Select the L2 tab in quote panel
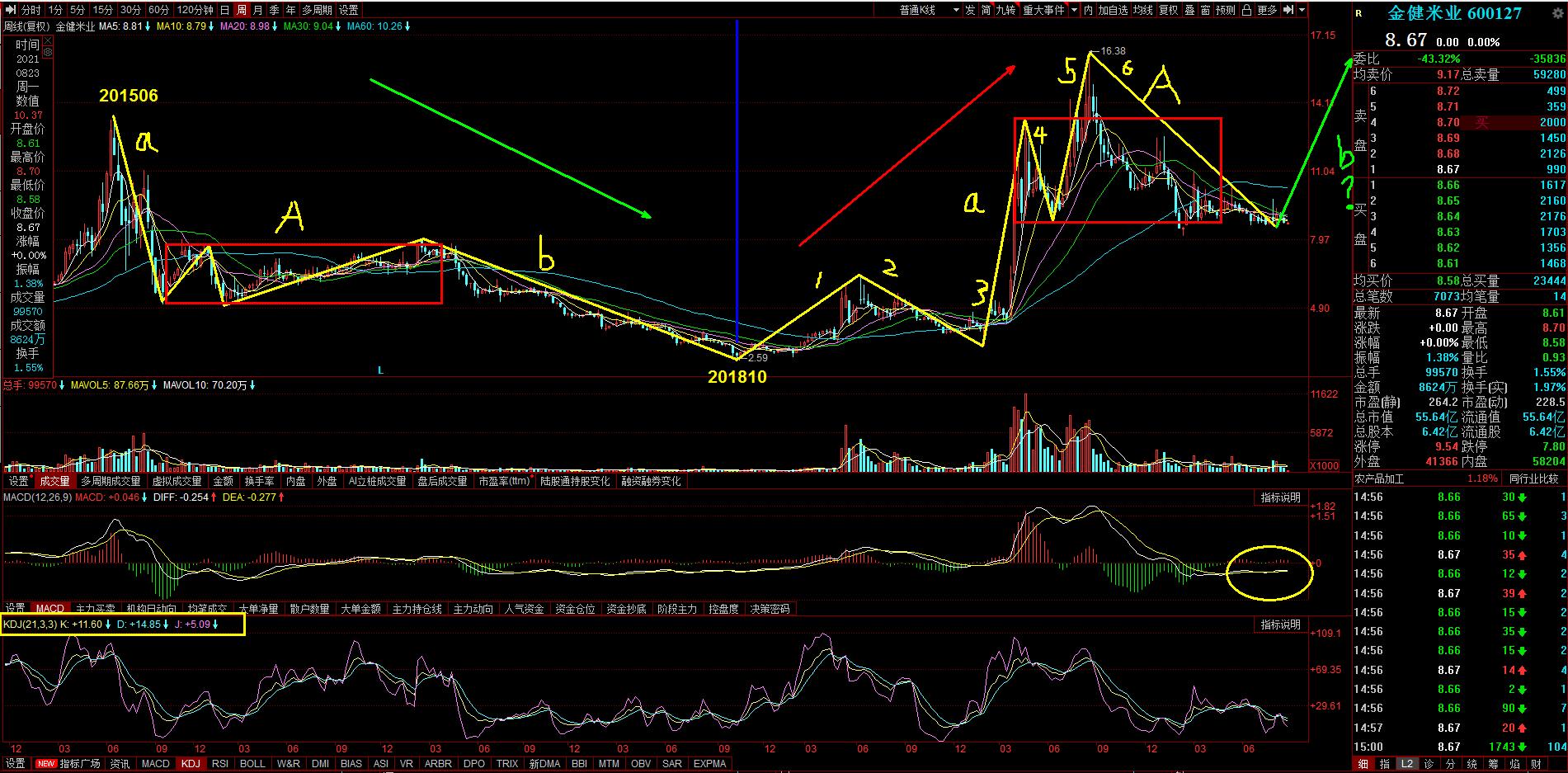This screenshot has height=773, width=1568. (1407, 764)
